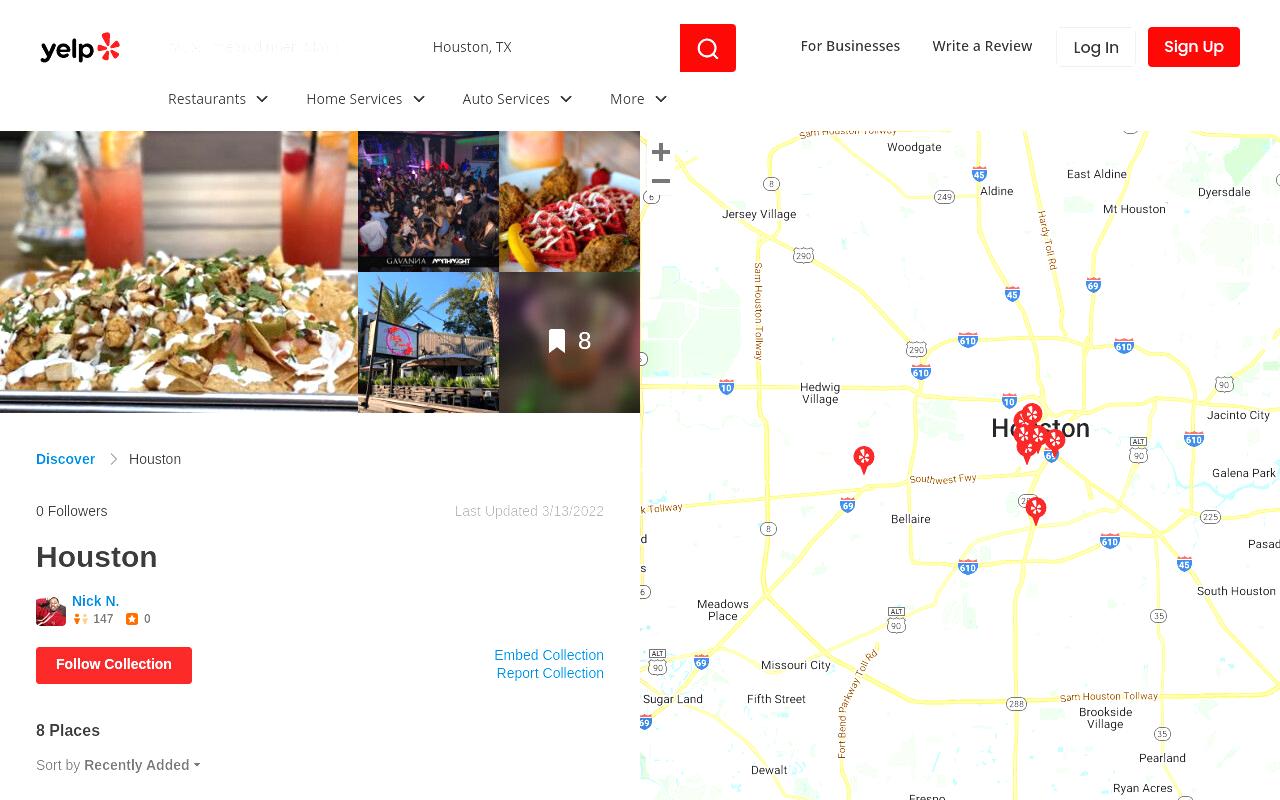This screenshot has width=1280, height=800.
Task: Expand the Home Services dropdown
Action: (x=366, y=99)
